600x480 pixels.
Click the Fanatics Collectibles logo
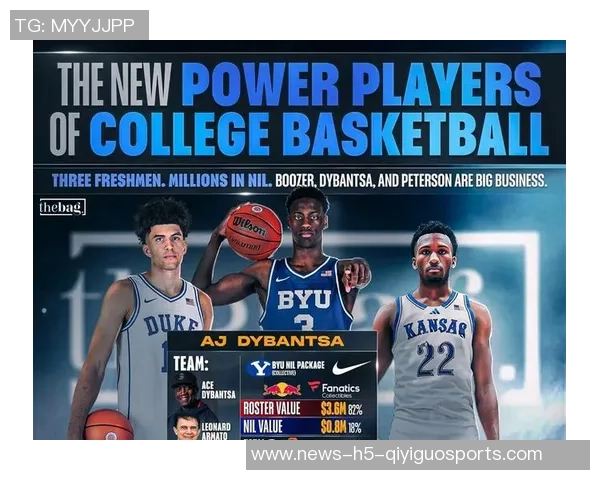(334, 390)
